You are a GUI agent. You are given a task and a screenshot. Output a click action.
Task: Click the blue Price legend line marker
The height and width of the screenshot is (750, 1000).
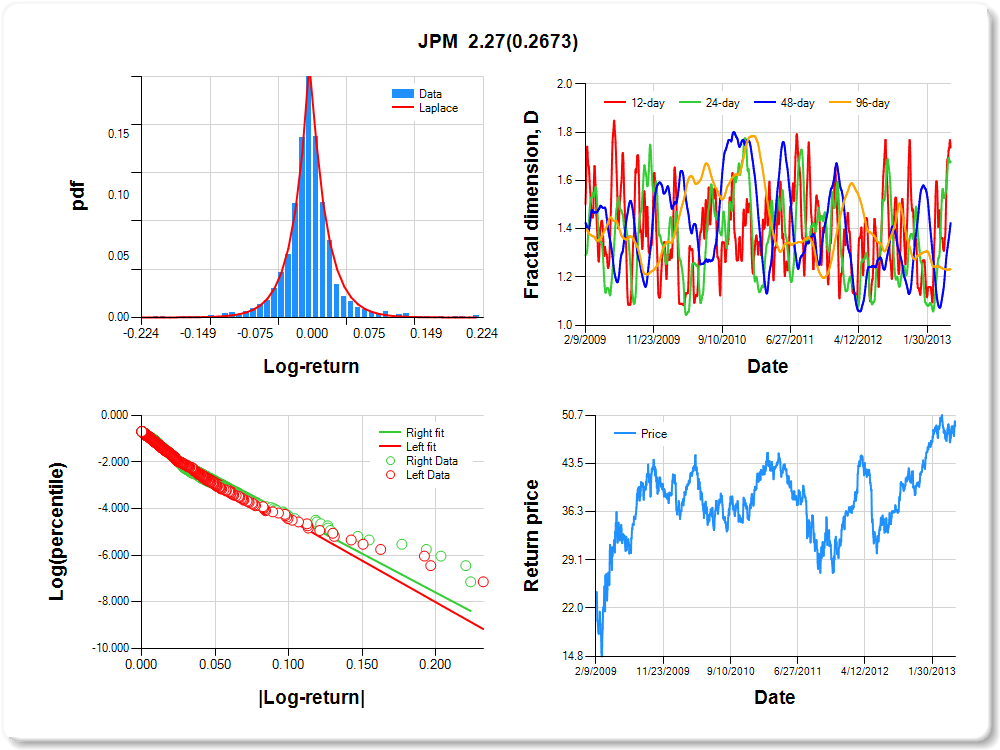click(x=624, y=434)
